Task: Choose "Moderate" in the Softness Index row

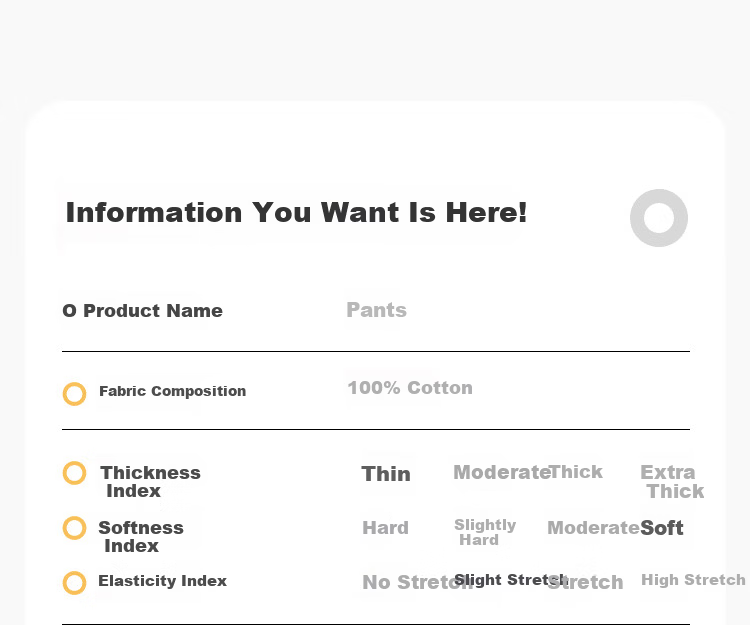Action: coord(593,528)
